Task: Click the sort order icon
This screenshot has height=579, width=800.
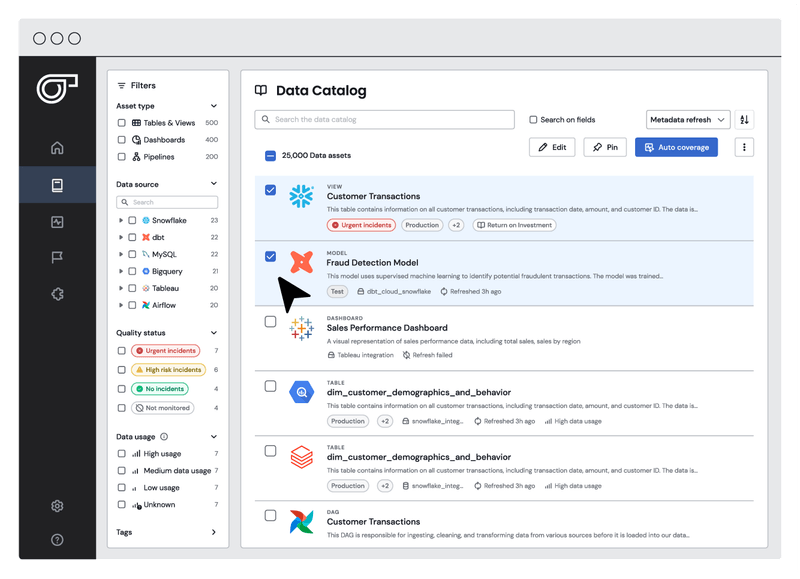Action: click(744, 120)
